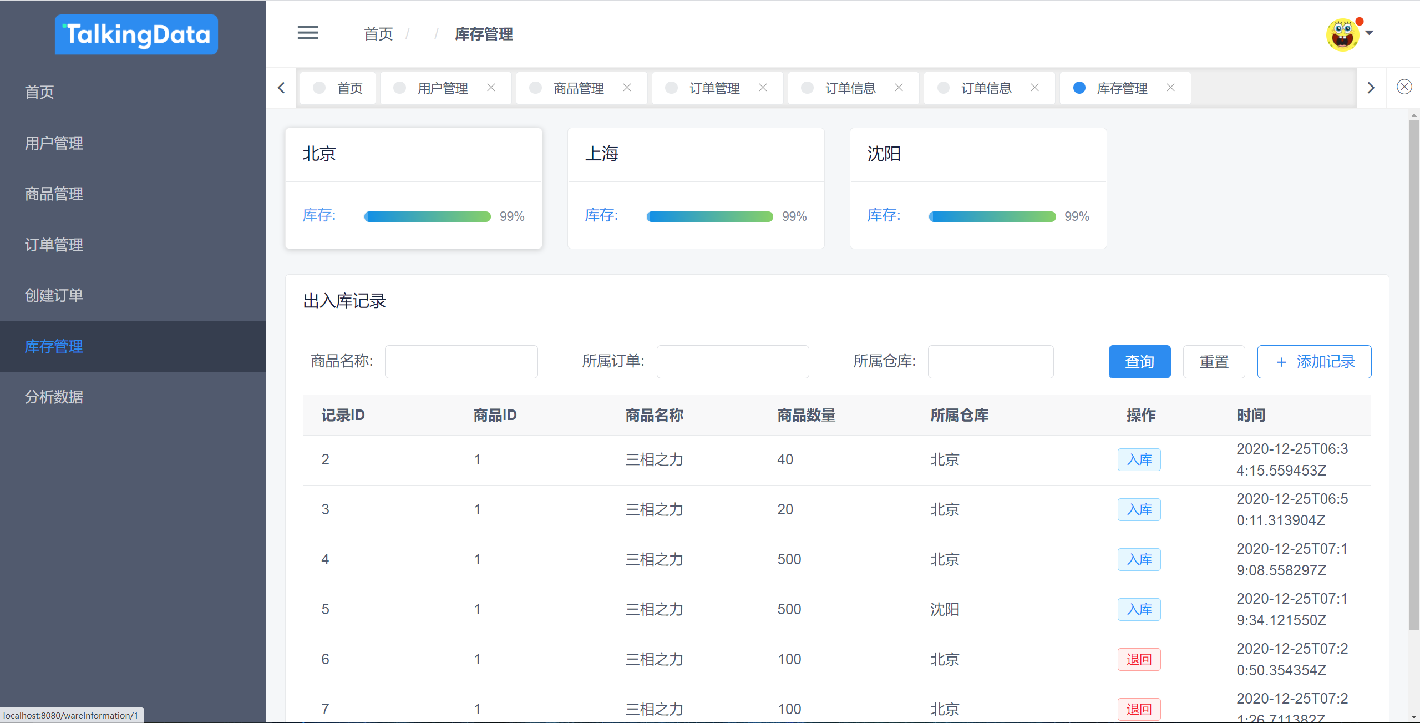Viewport: 1420px width, 723px height.
Task: Click the 北京 inventory progress bar
Action: tap(427, 216)
